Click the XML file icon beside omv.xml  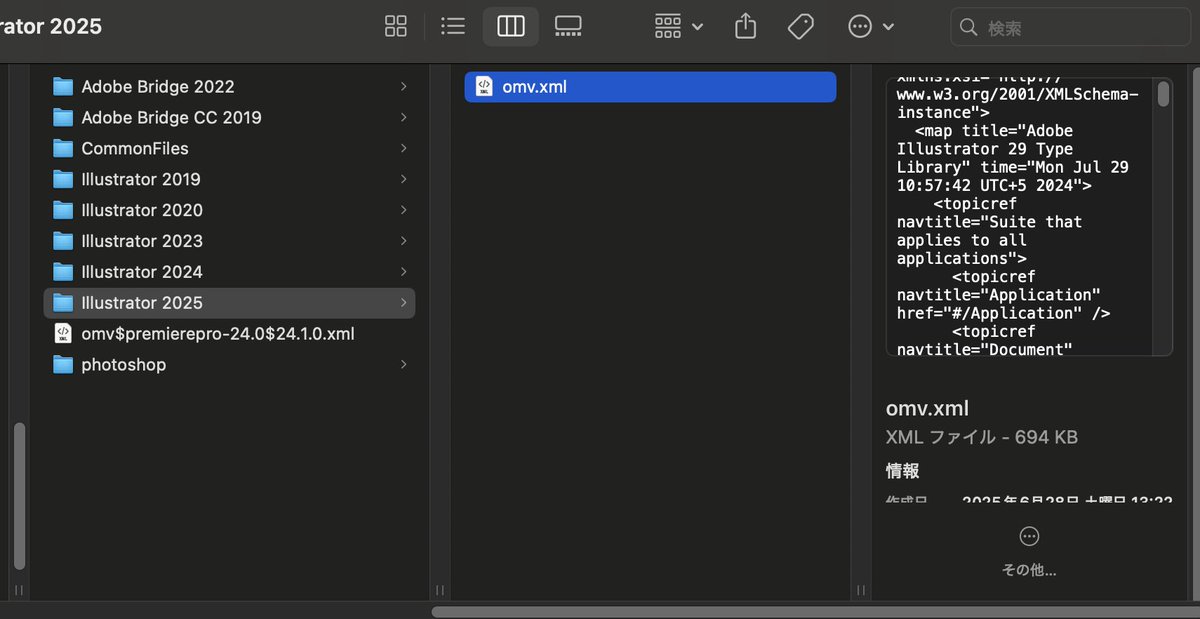(x=484, y=87)
